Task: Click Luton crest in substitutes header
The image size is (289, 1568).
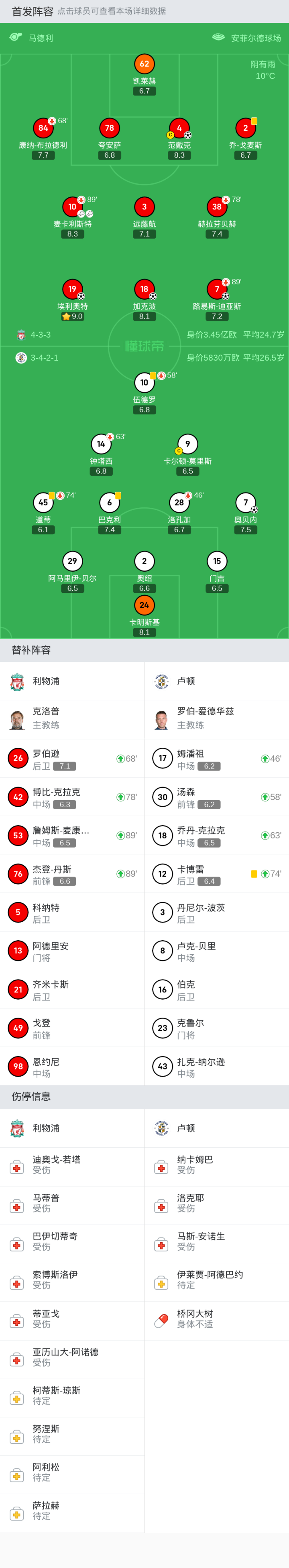Action: (162, 681)
